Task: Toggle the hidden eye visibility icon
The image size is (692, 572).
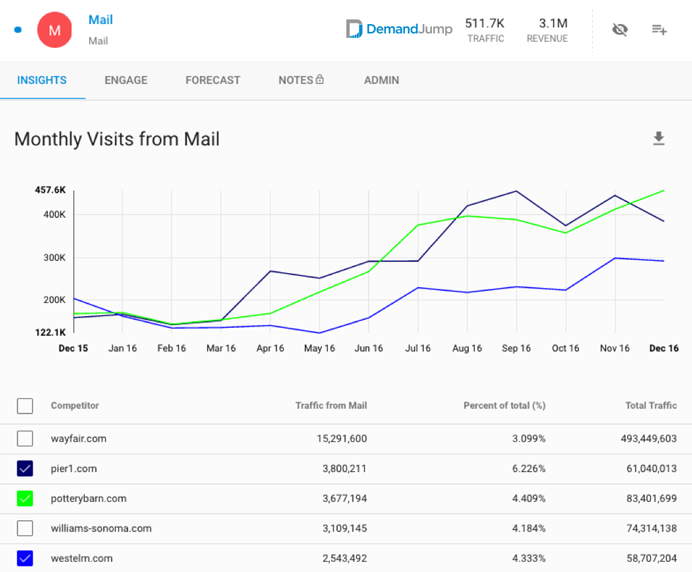Action: (x=620, y=30)
